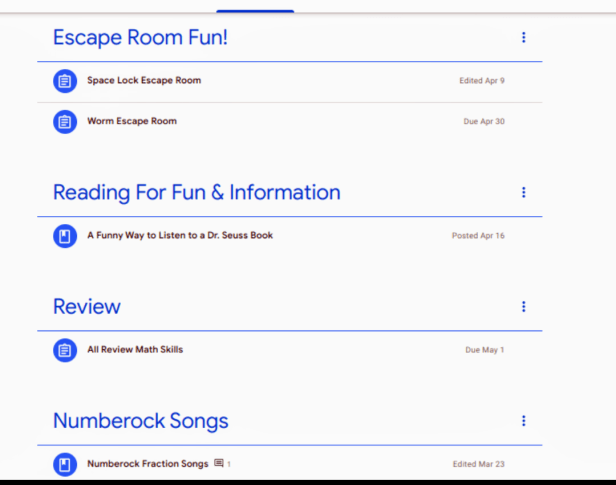Click the Posted Apr 16 date label
The height and width of the screenshot is (485, 616).
pyautogui.click(x=478, y=237)
